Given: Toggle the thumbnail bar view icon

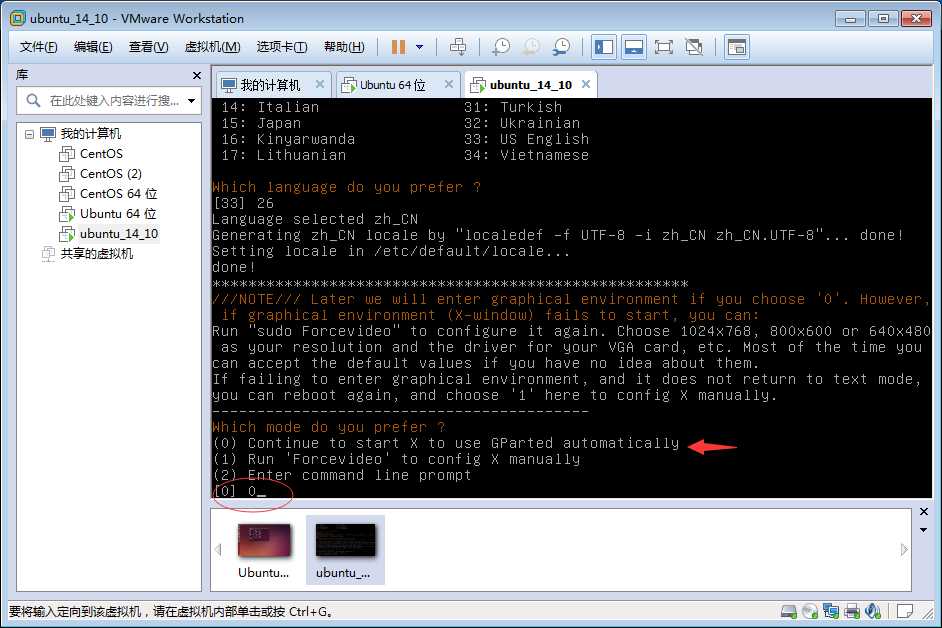Looking at the screenshot, I should pos(634,47).
